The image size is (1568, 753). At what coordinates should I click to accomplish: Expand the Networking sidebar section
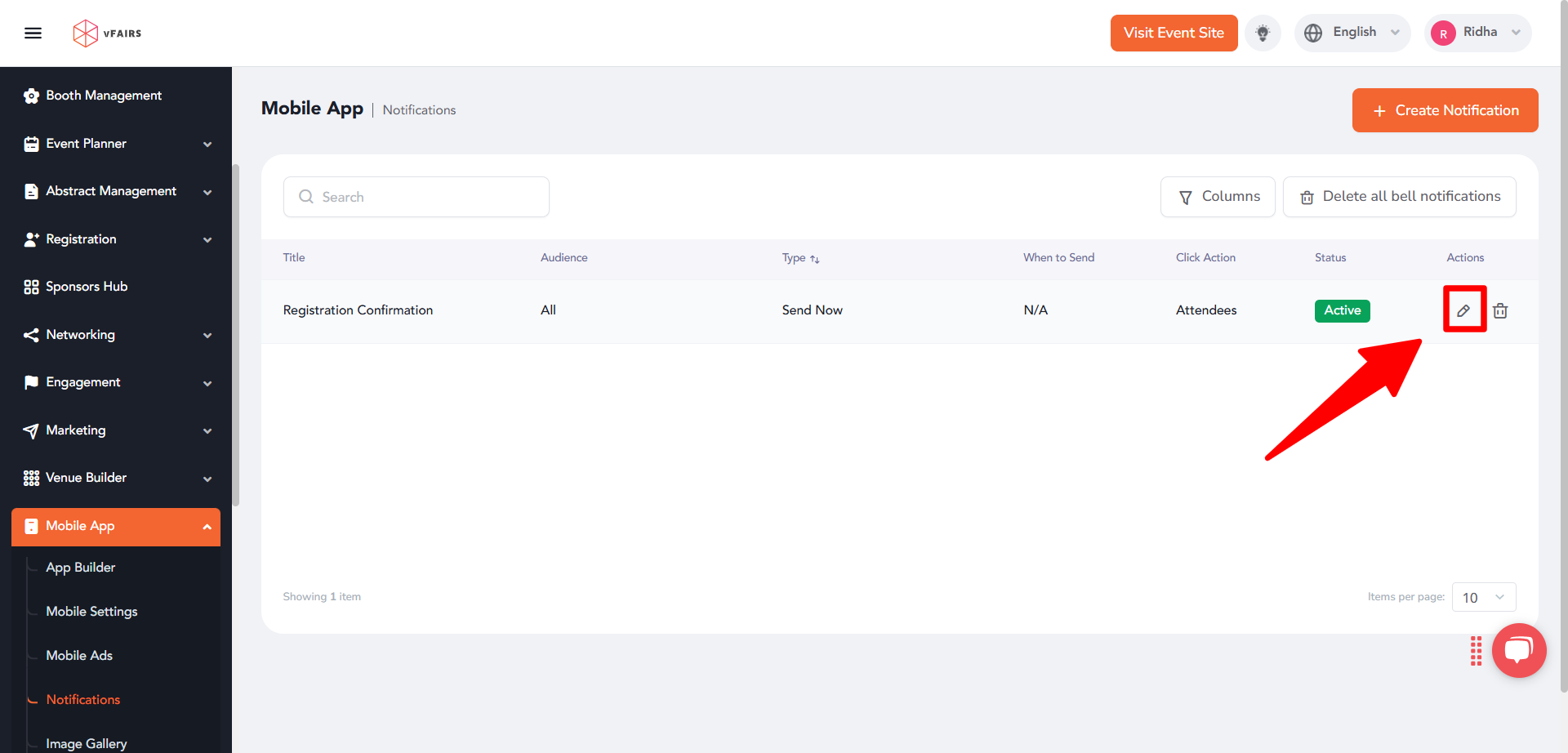(117, 335)
